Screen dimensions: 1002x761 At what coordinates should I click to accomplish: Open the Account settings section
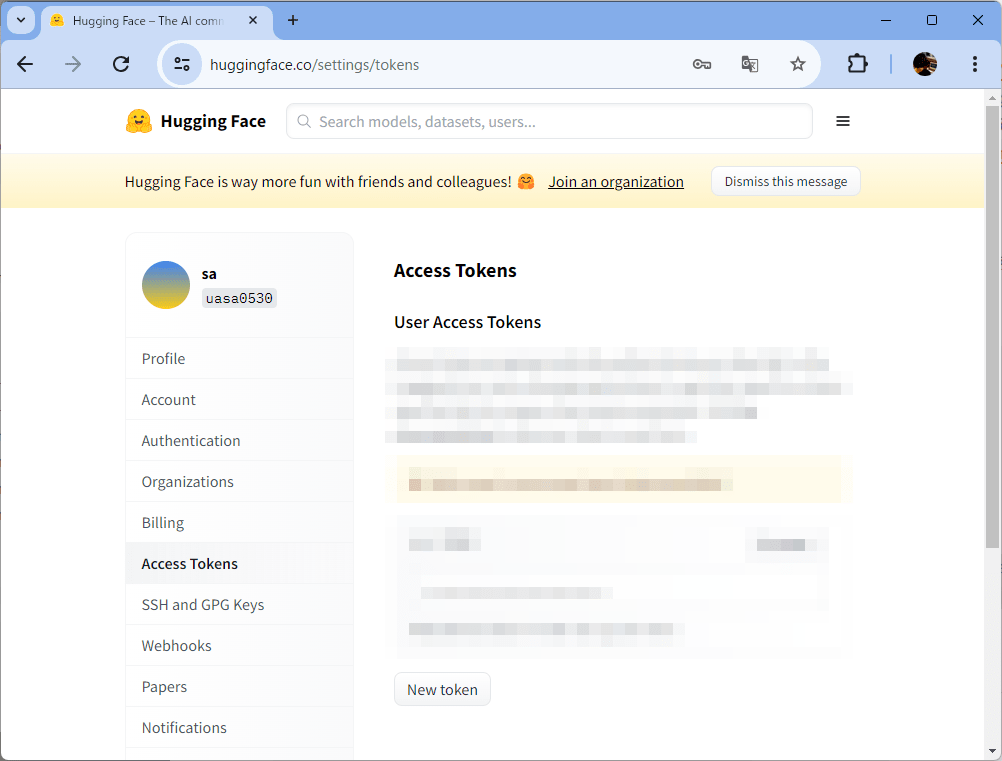(x=239, y=399)
